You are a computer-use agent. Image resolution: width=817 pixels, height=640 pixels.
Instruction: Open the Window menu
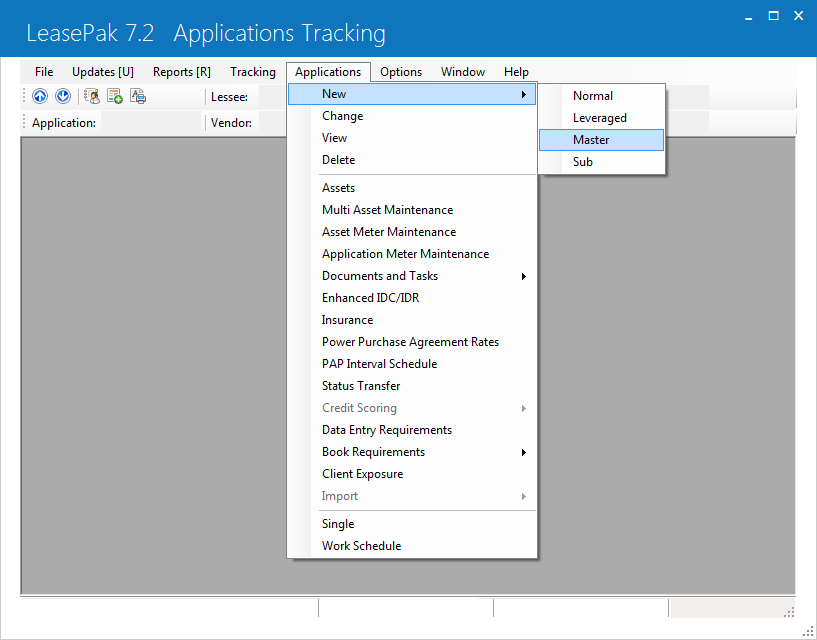point(463,72)
